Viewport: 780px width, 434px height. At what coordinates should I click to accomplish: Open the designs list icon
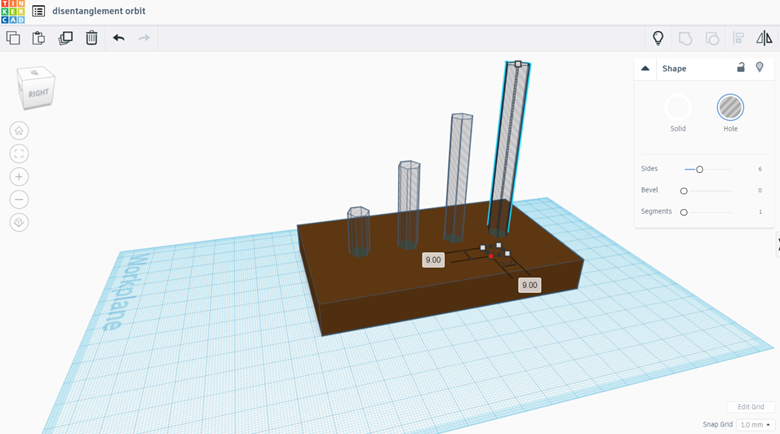38,11
